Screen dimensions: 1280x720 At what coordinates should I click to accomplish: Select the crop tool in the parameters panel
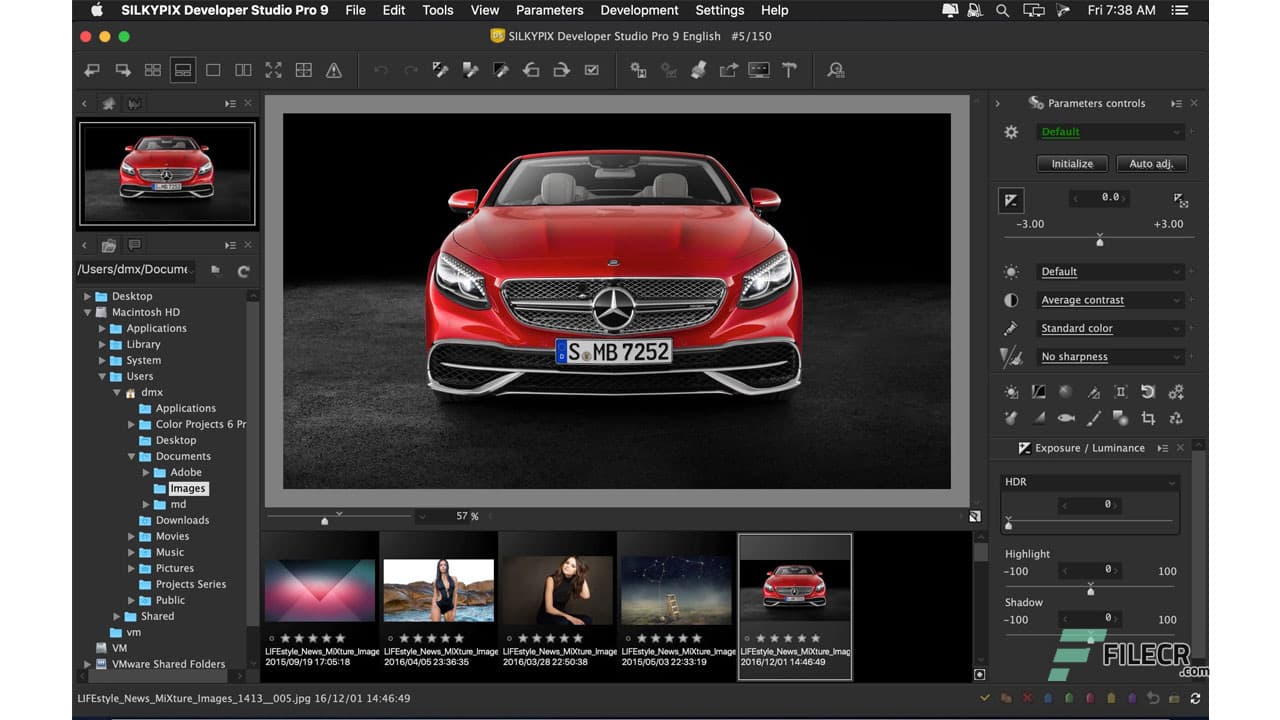[x=1149, y=418]
